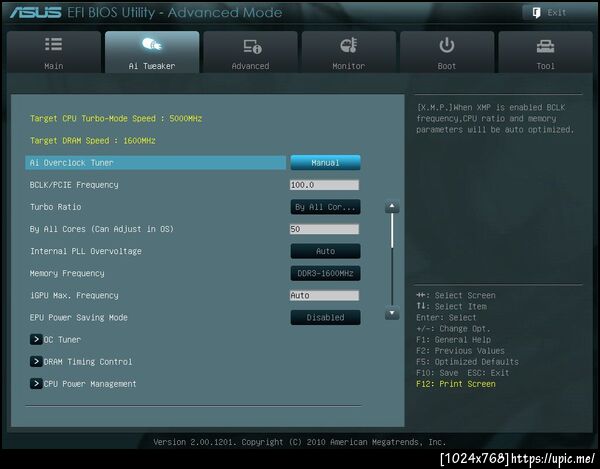Image resolution: width=600 pixels, height=469 pixels.
Task: Switch to the Monitor tab
Action: tap(349, 52)
